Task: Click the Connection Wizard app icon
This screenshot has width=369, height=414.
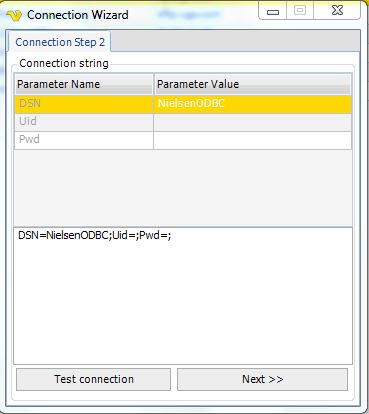Action: tap(14, 15)
